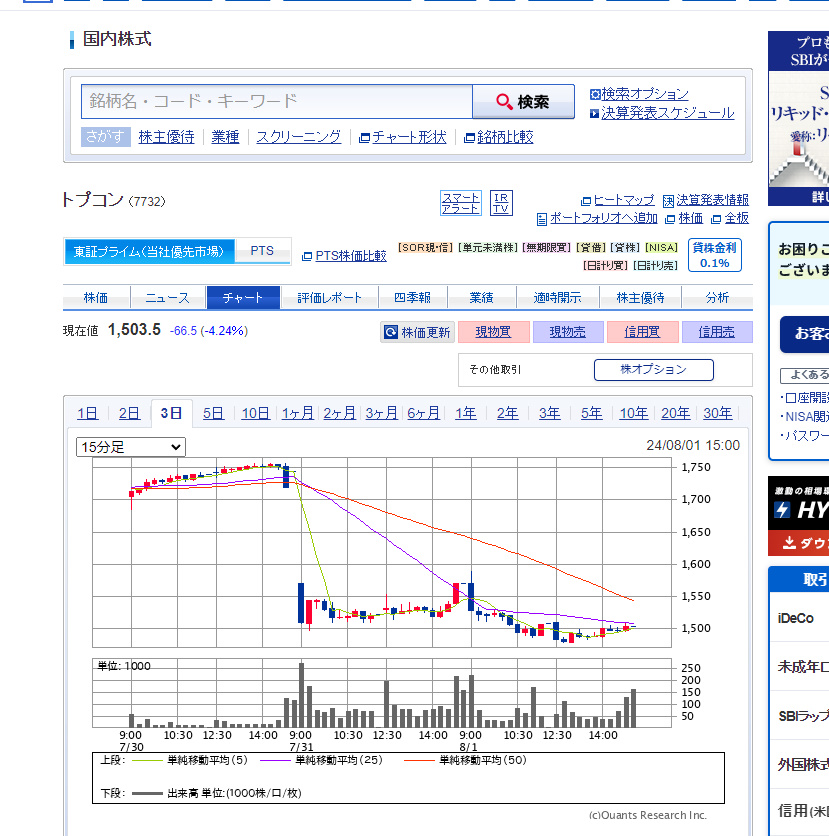The image size is (829, 836).
Task: Open 適時開示 tab
Action: [x=558, y=298]
